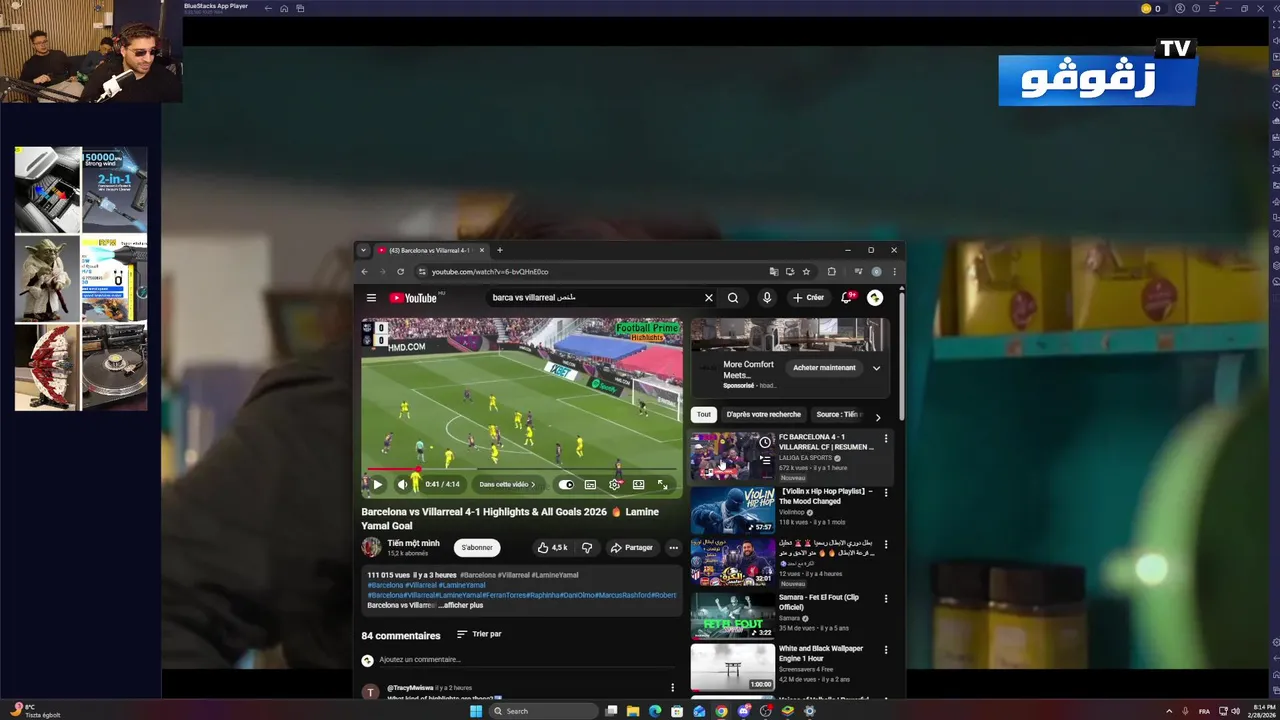Open the Dans cette vidéo chapters
This screenshot has height=720, width=1280.
click(507, 485)
